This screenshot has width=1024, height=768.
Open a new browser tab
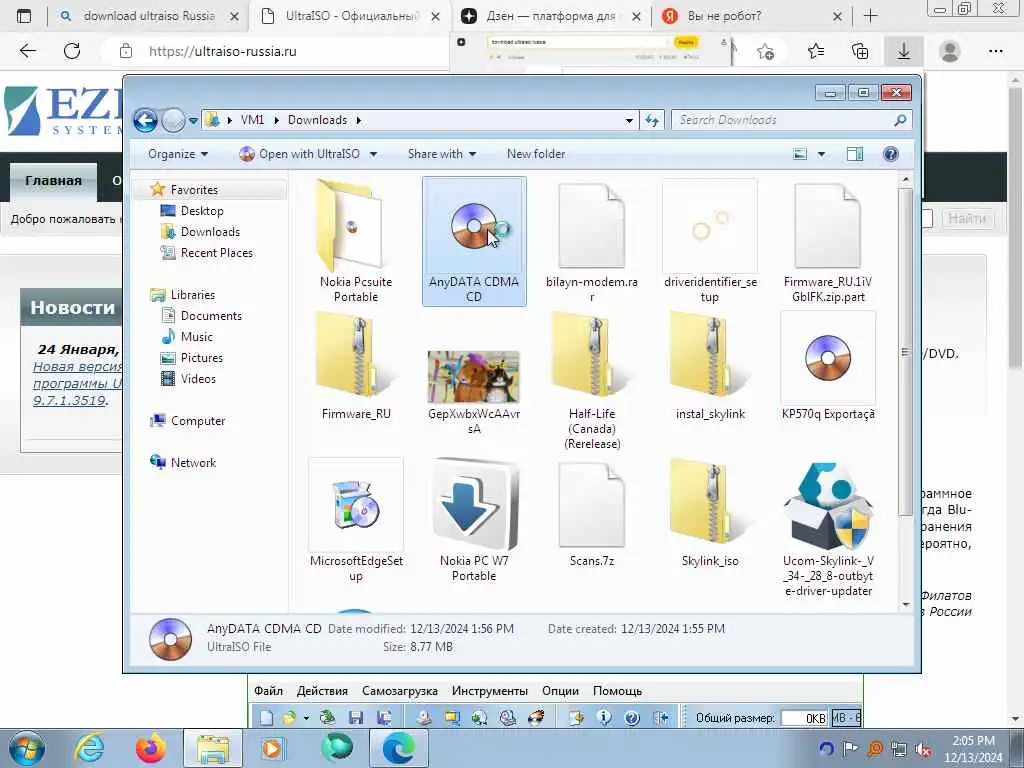click(x=871, y=16)
